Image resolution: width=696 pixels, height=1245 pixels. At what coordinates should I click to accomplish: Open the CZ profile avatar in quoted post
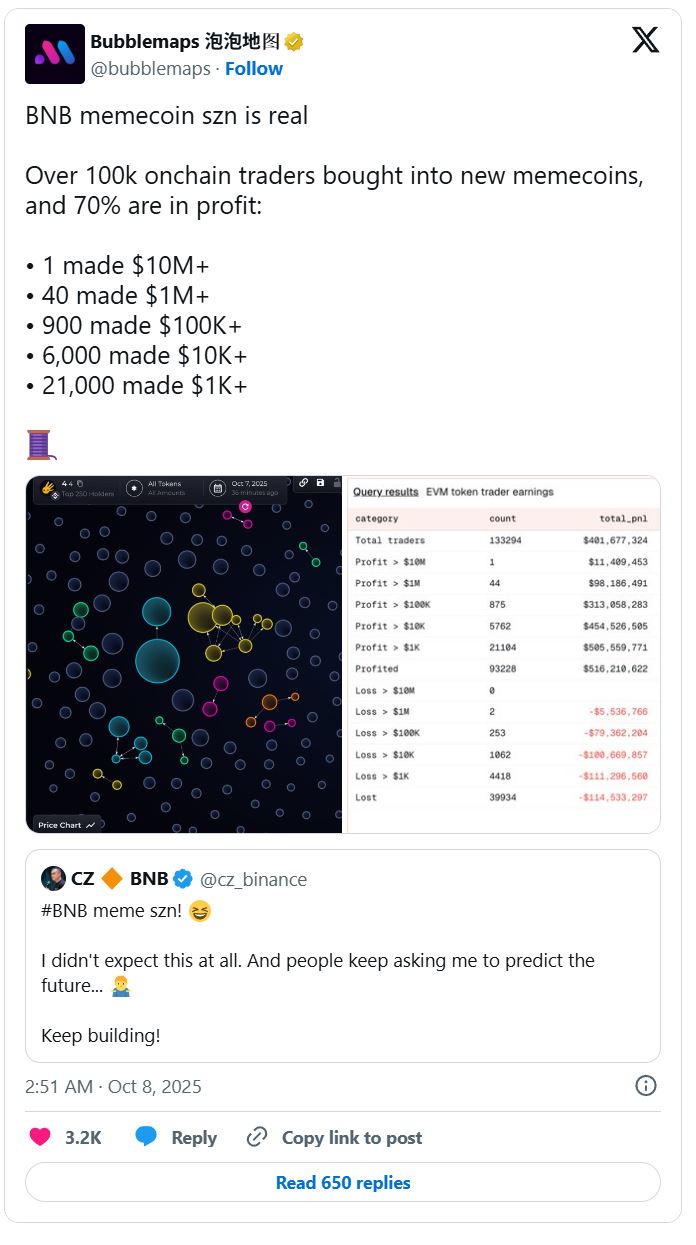tap(53, 879)
